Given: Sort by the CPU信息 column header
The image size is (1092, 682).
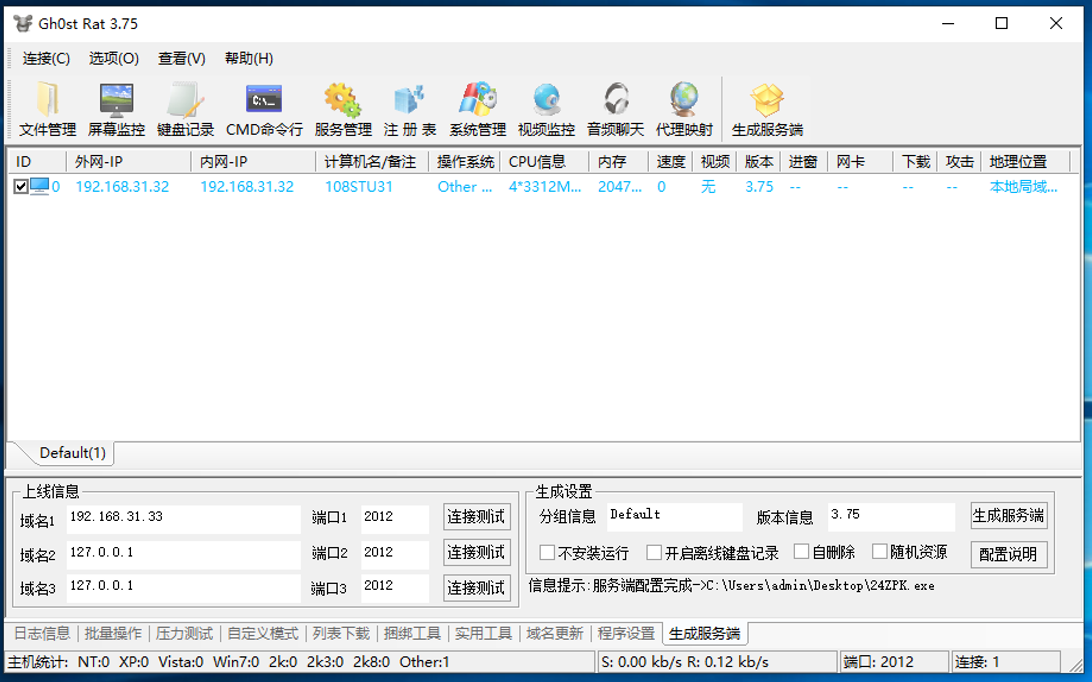Looking at the screenshot, I should 545,162.
